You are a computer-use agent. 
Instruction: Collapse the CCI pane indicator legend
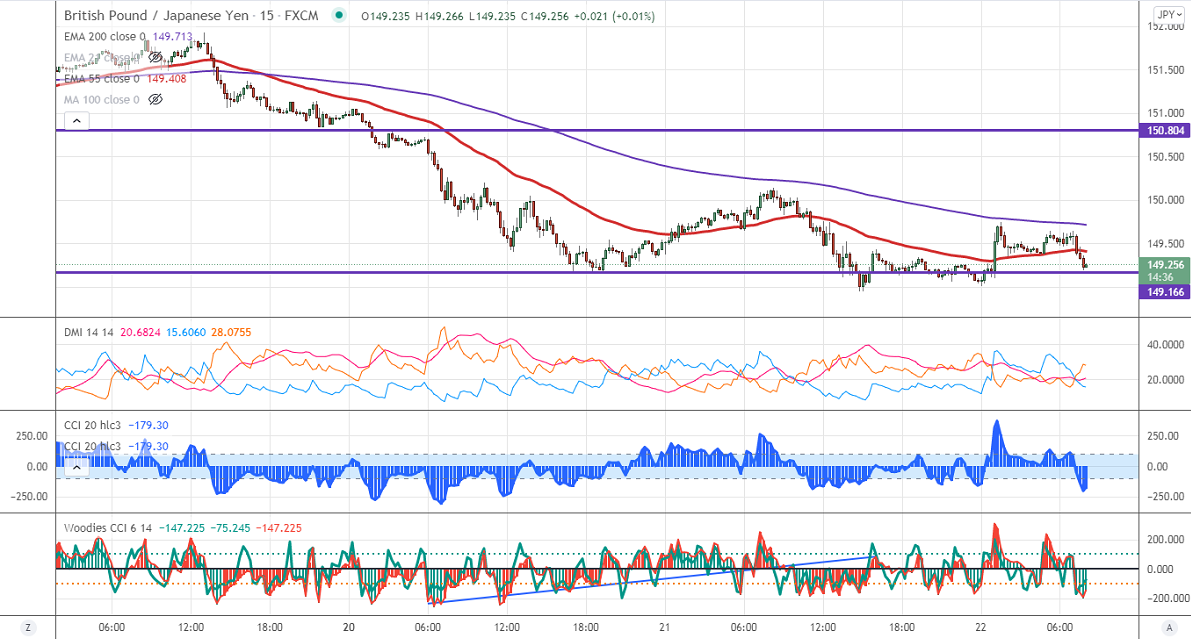pyautogui.click(x=77, y=468)
